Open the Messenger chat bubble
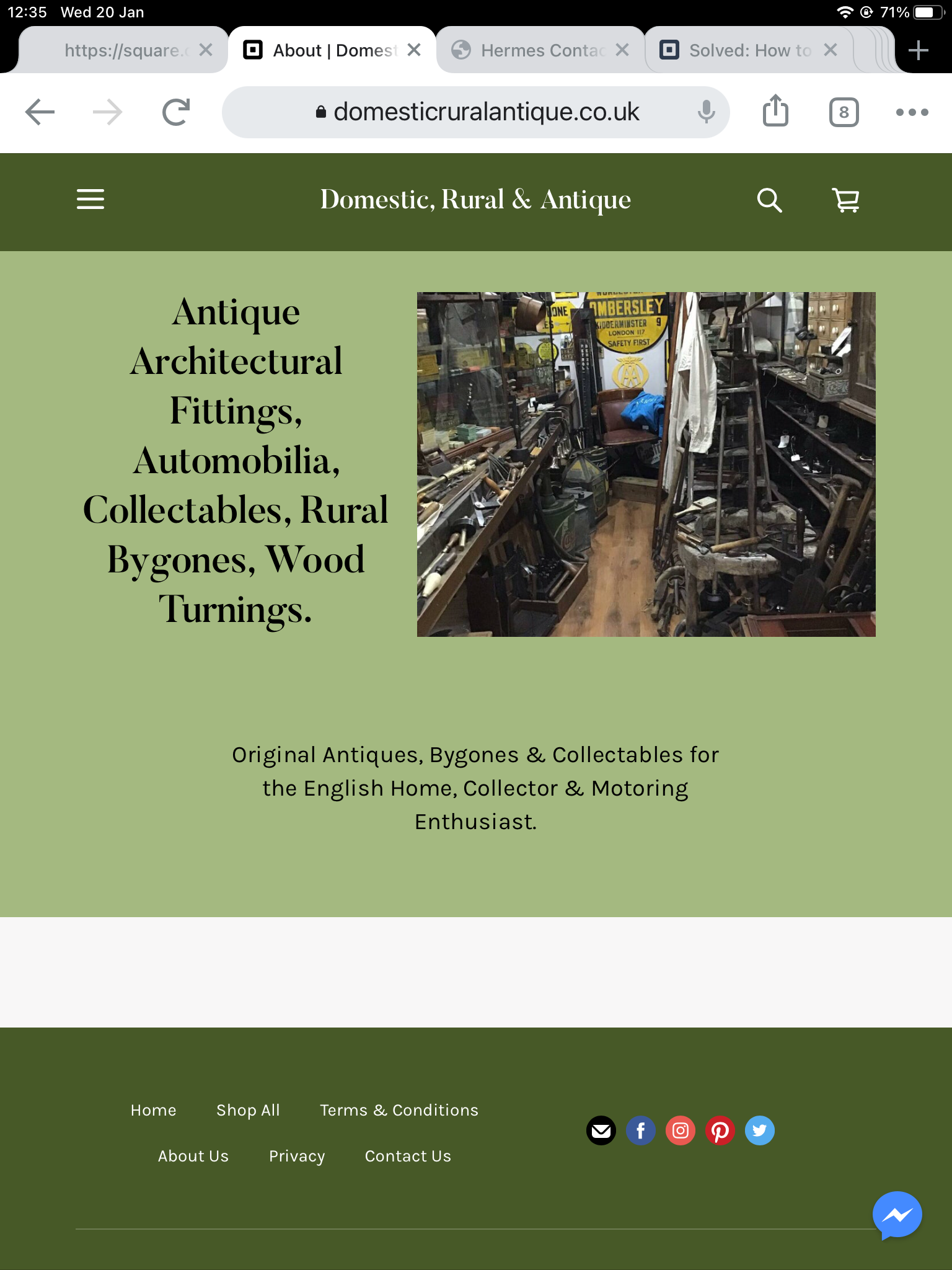Image resolution: width=952 pixels, height=1270 pixels. pos(897,1215)
